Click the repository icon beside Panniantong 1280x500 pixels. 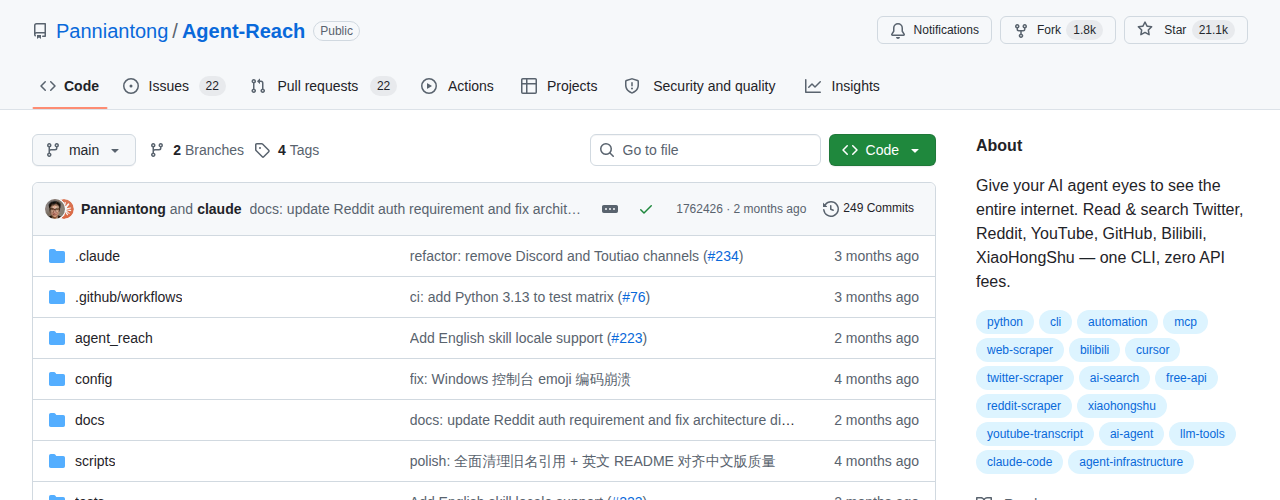(40, 31)
